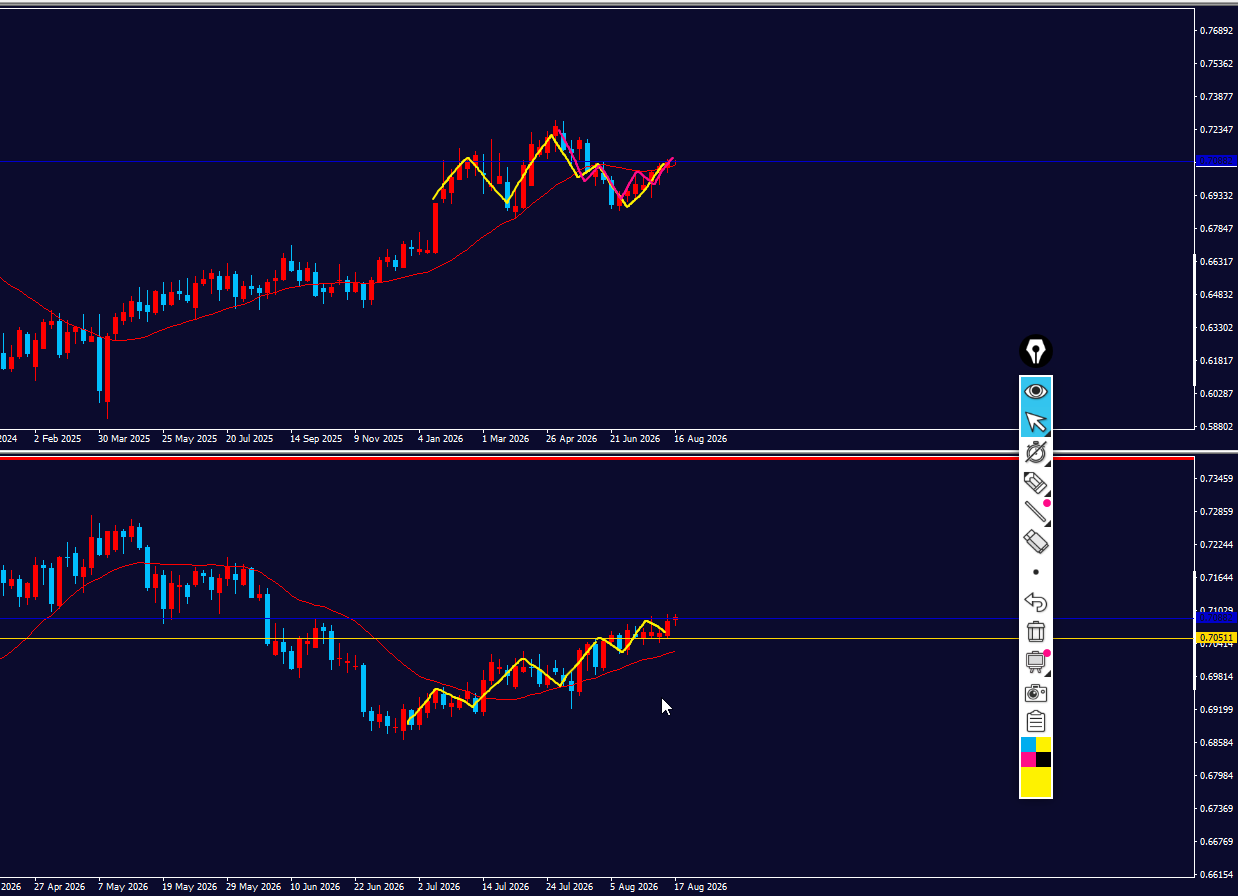Click the 17 Aug 2026 date label
1238x896 pixels.
tap(700, 887)
